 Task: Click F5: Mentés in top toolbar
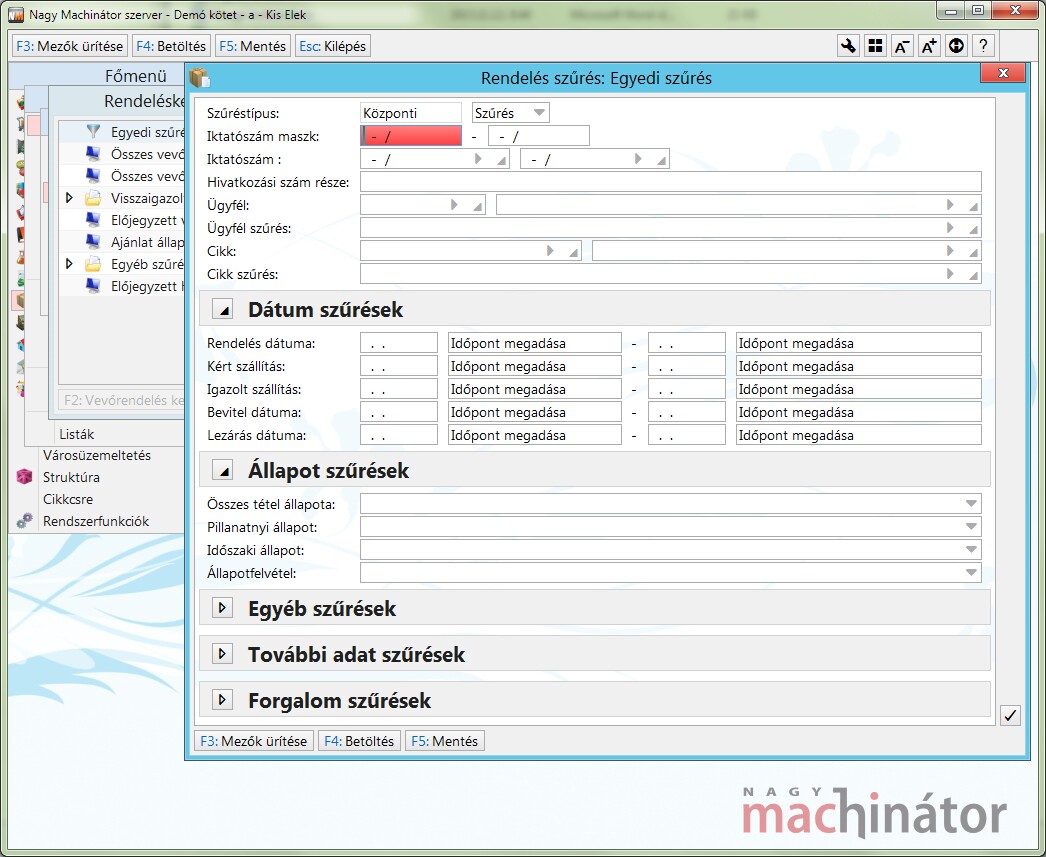252,46
